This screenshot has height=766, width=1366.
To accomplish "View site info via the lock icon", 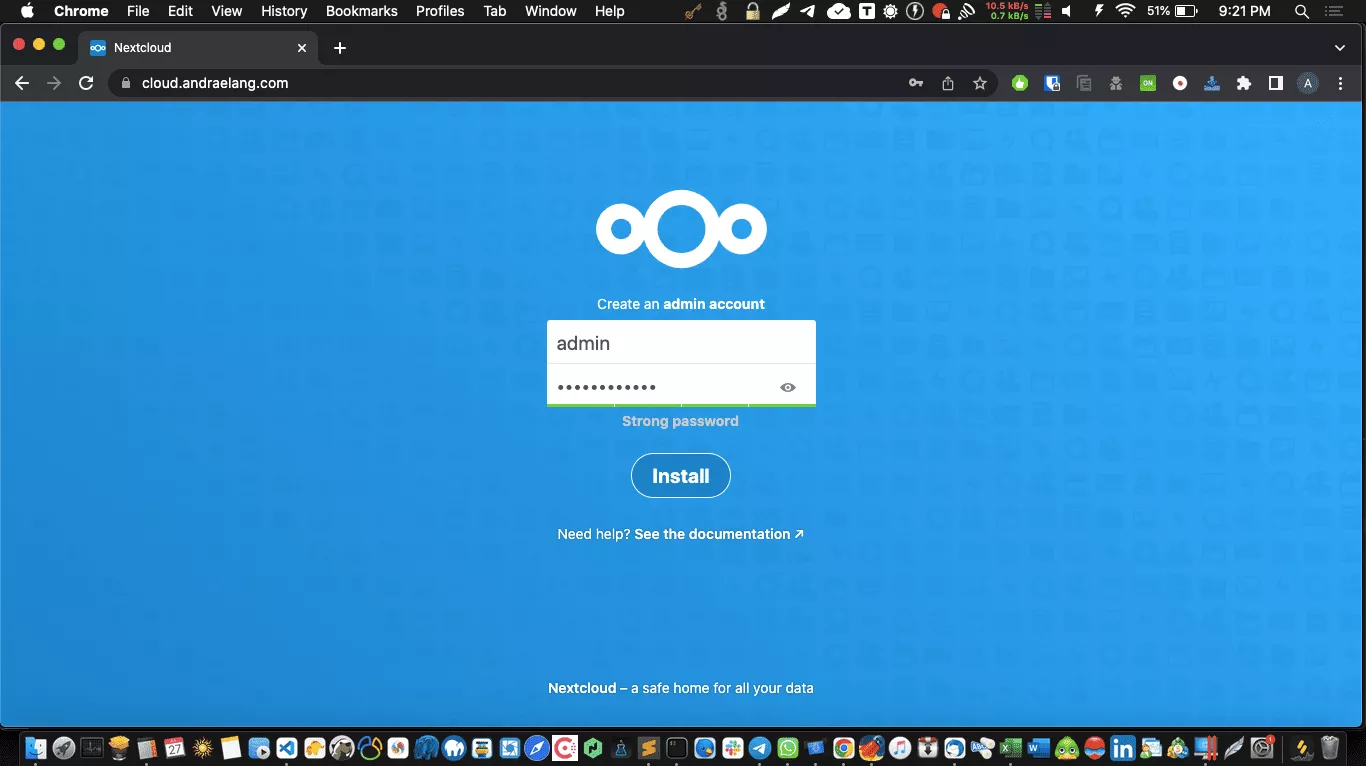I will 126,83.
